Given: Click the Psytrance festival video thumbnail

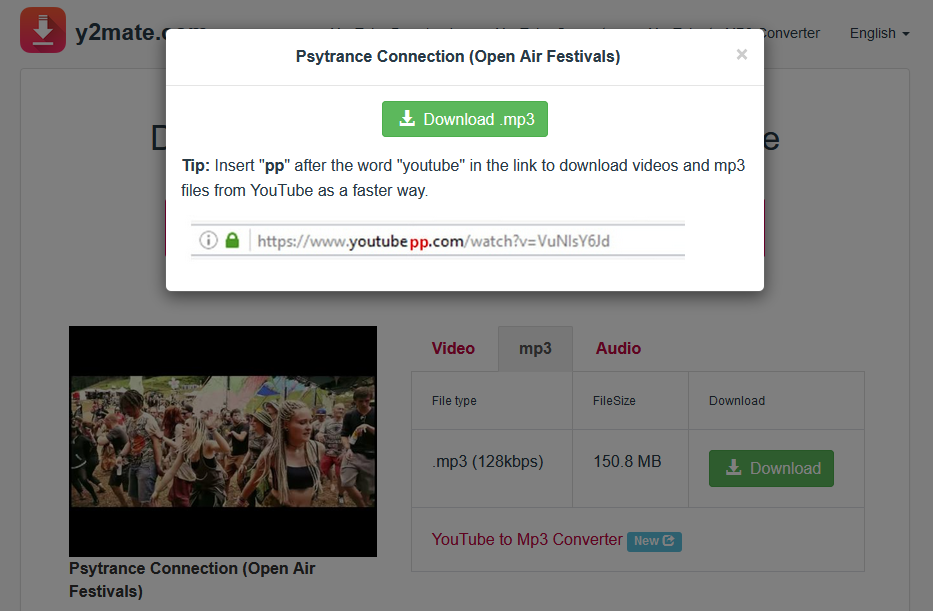Looking at the screenshot, I should [x=223, y=441].
